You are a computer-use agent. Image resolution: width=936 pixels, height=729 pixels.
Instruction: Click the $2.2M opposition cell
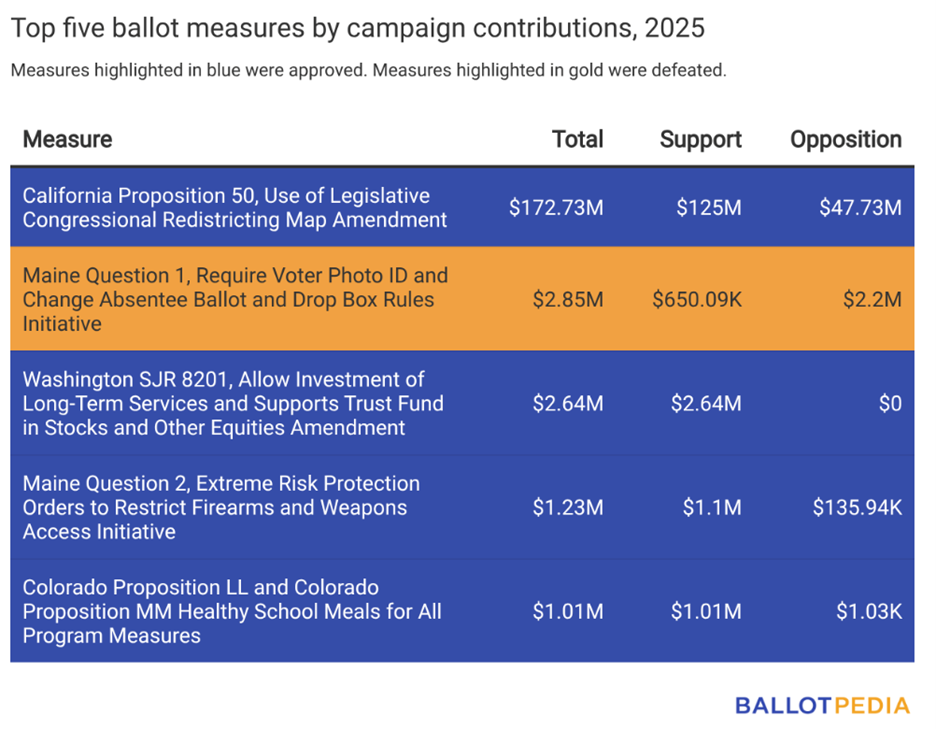pyautogui.click(x=872, y=299)
